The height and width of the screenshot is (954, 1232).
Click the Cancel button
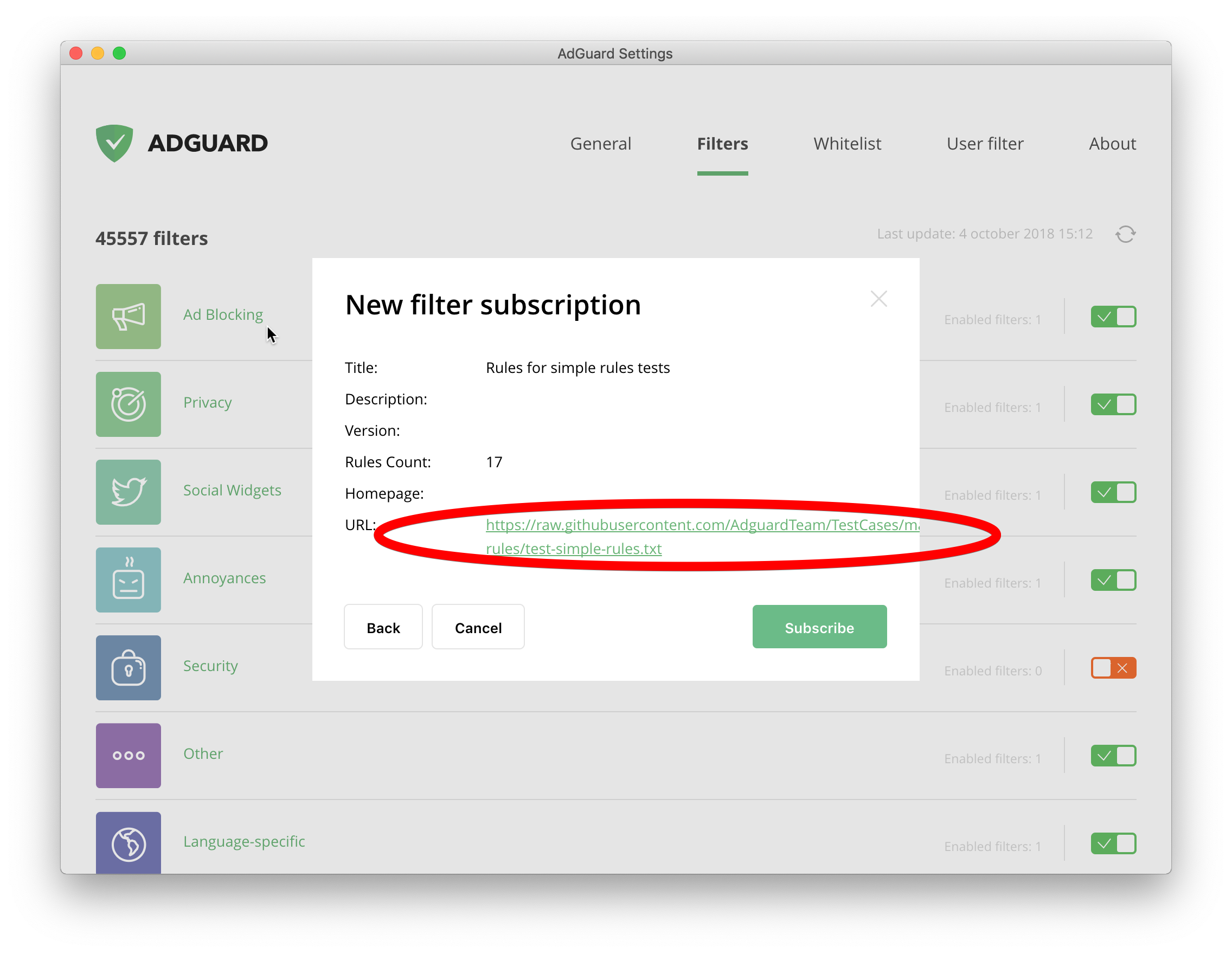tap(477, 627)
